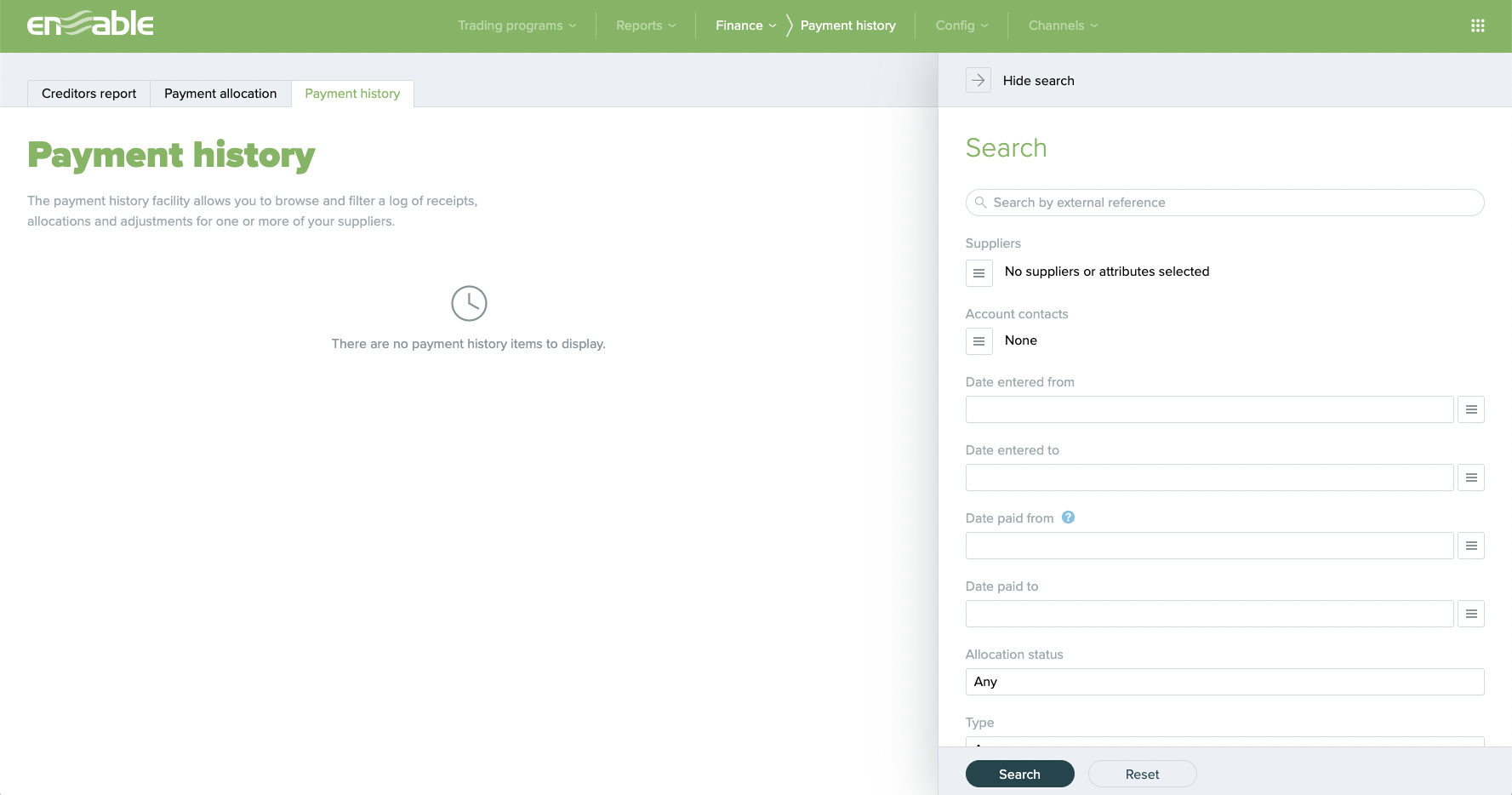1512x795 pixels.
Task: Expand the Config menu
Action: pyautogui.click(x=962, y=26)
